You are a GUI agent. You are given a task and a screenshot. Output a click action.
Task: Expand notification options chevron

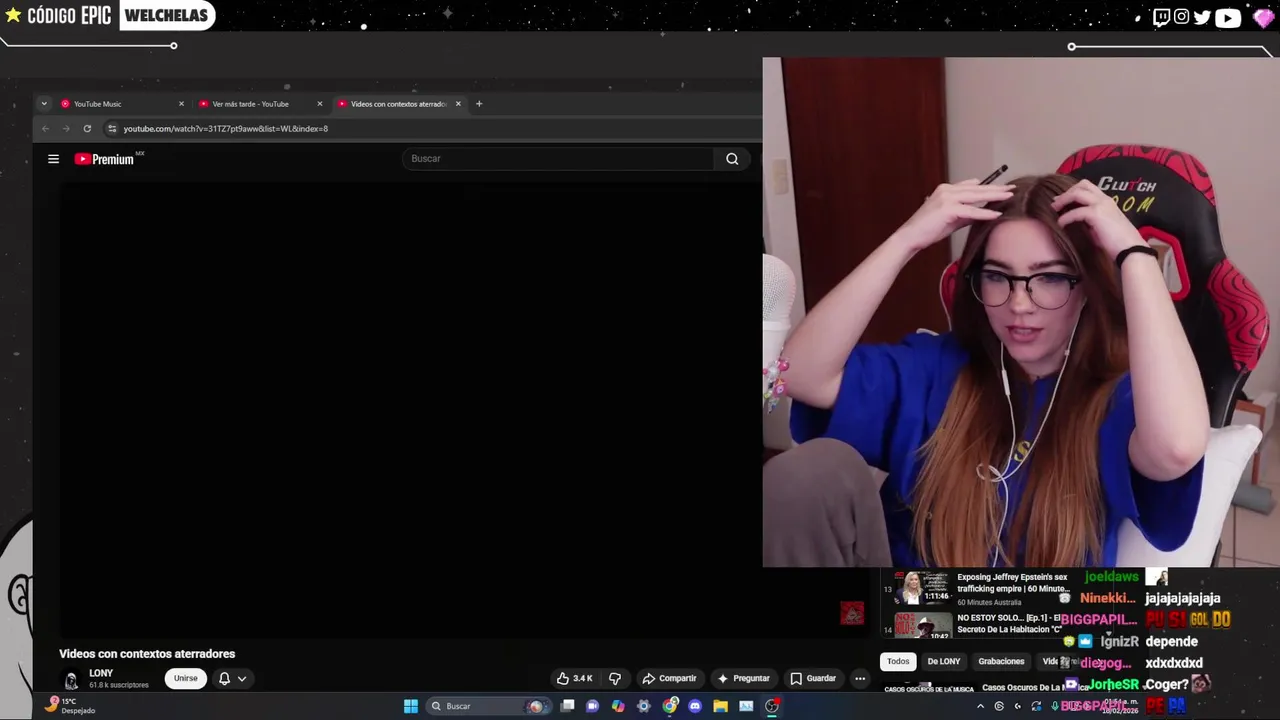pos(242,678)
